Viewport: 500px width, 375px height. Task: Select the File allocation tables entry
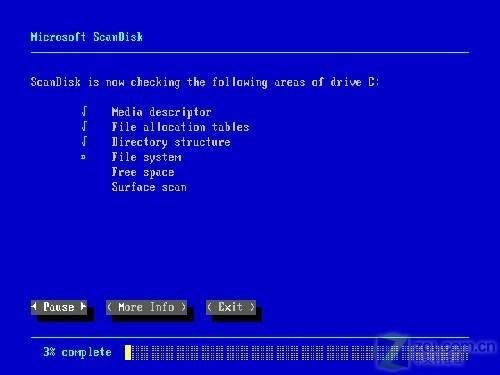click(x=180, y=127)
